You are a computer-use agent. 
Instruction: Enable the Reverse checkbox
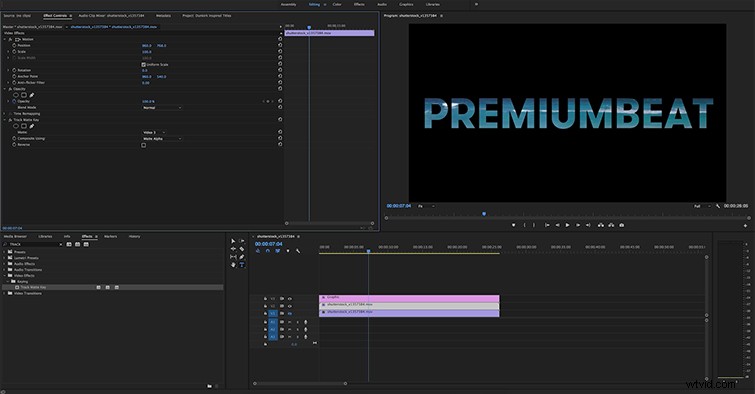click(x=143, y=145)
